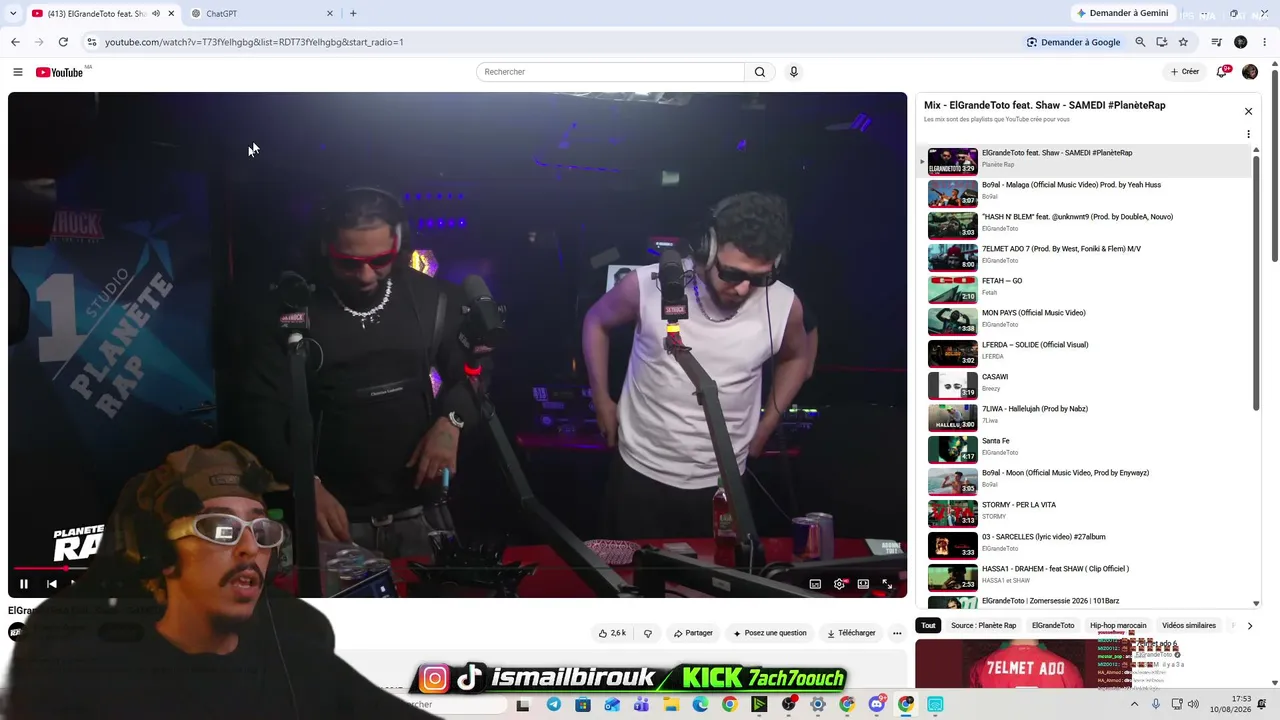Open MON PAYS (Official Music Video)
Image resolution: width=1280 pixels, height=720 pixels.
pos(1085,321)
